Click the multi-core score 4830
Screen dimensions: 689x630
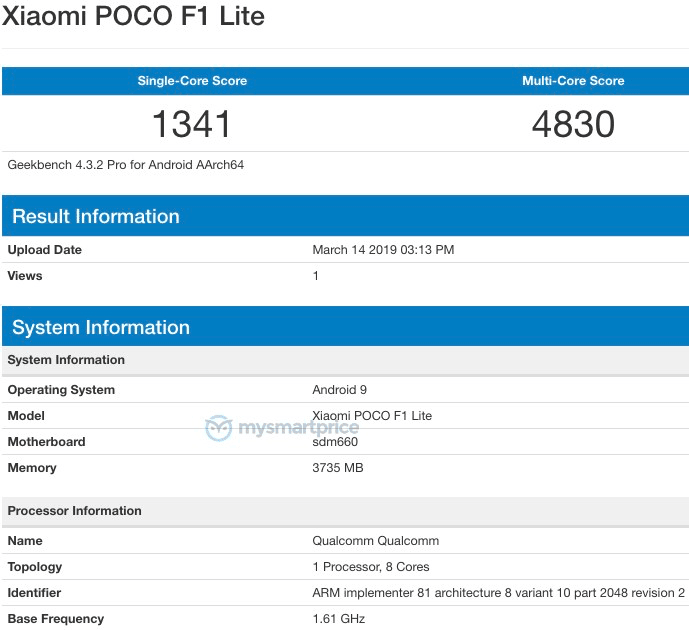tap(573, 124)
